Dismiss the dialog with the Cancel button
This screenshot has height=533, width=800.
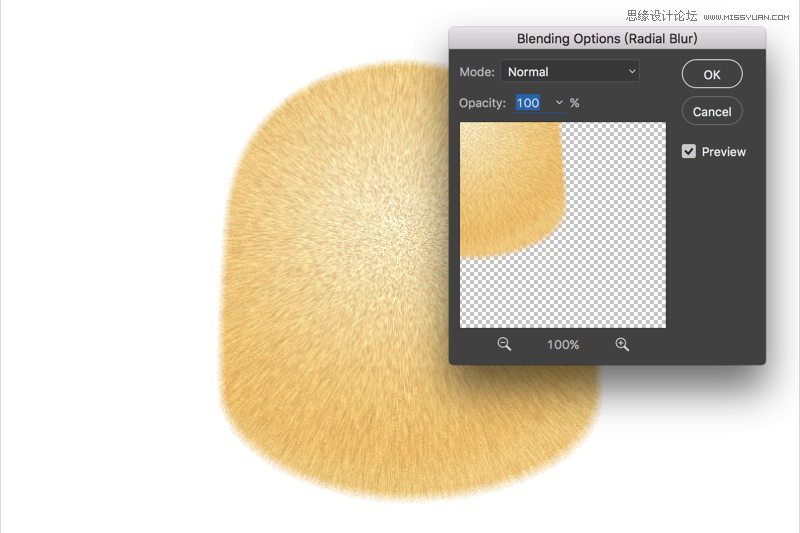pyautogui.click(x=712, y=111)
